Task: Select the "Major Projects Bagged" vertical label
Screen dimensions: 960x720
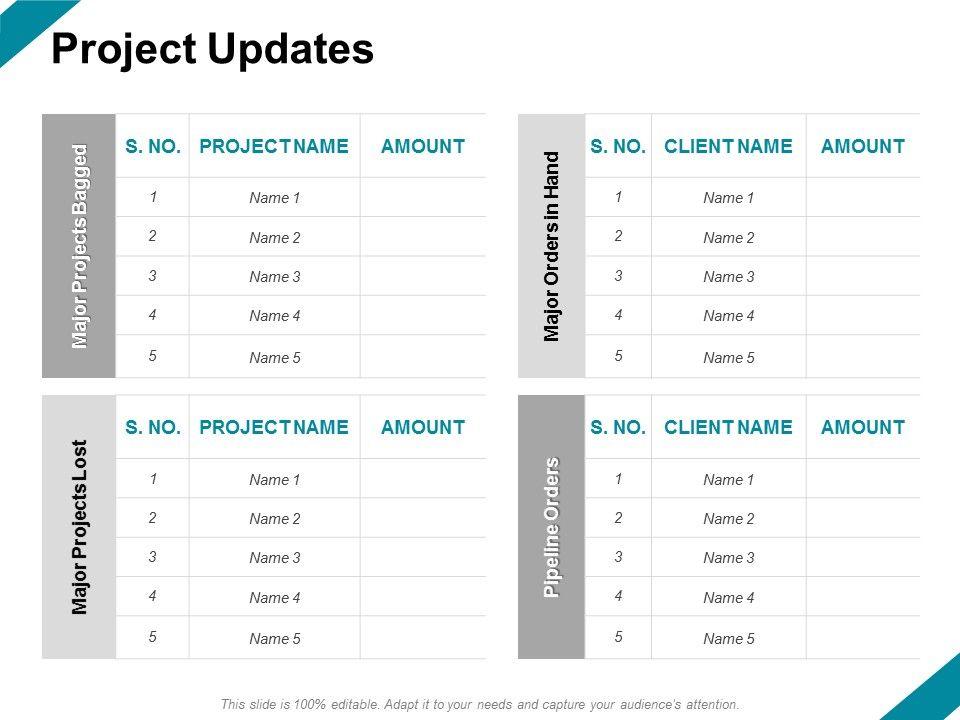Action: pyautogui.click(x=79, y=246)
